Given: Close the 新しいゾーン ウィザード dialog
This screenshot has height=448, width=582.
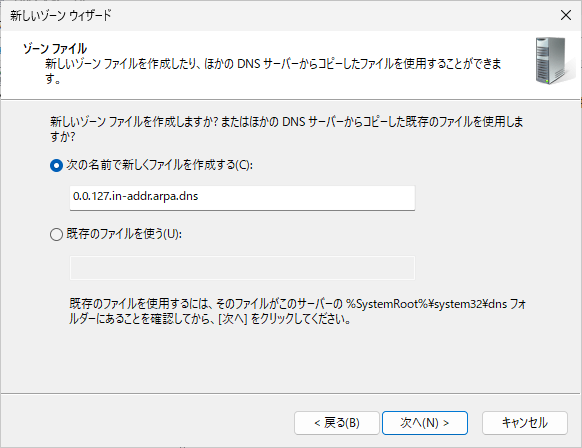Looking at the screenshot, I should (566, 15).
